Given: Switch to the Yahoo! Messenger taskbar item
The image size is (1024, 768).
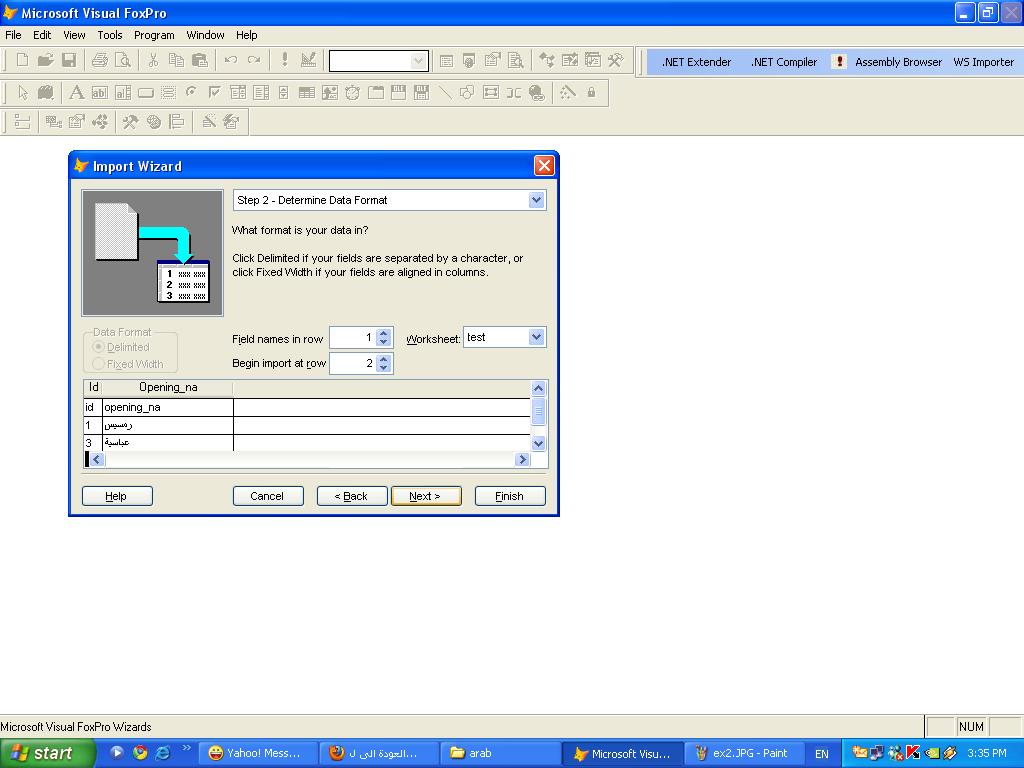Looking at the screenshot, I should coord(255,753).
